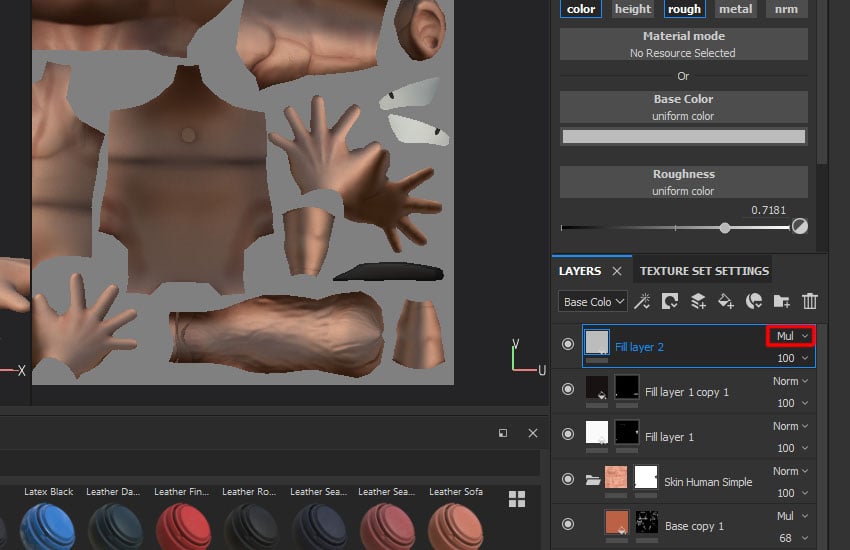This screenshot has height=550, width=850.
Task: Hide the Fill layer 2 layer
Action: (x=568, y=344)
